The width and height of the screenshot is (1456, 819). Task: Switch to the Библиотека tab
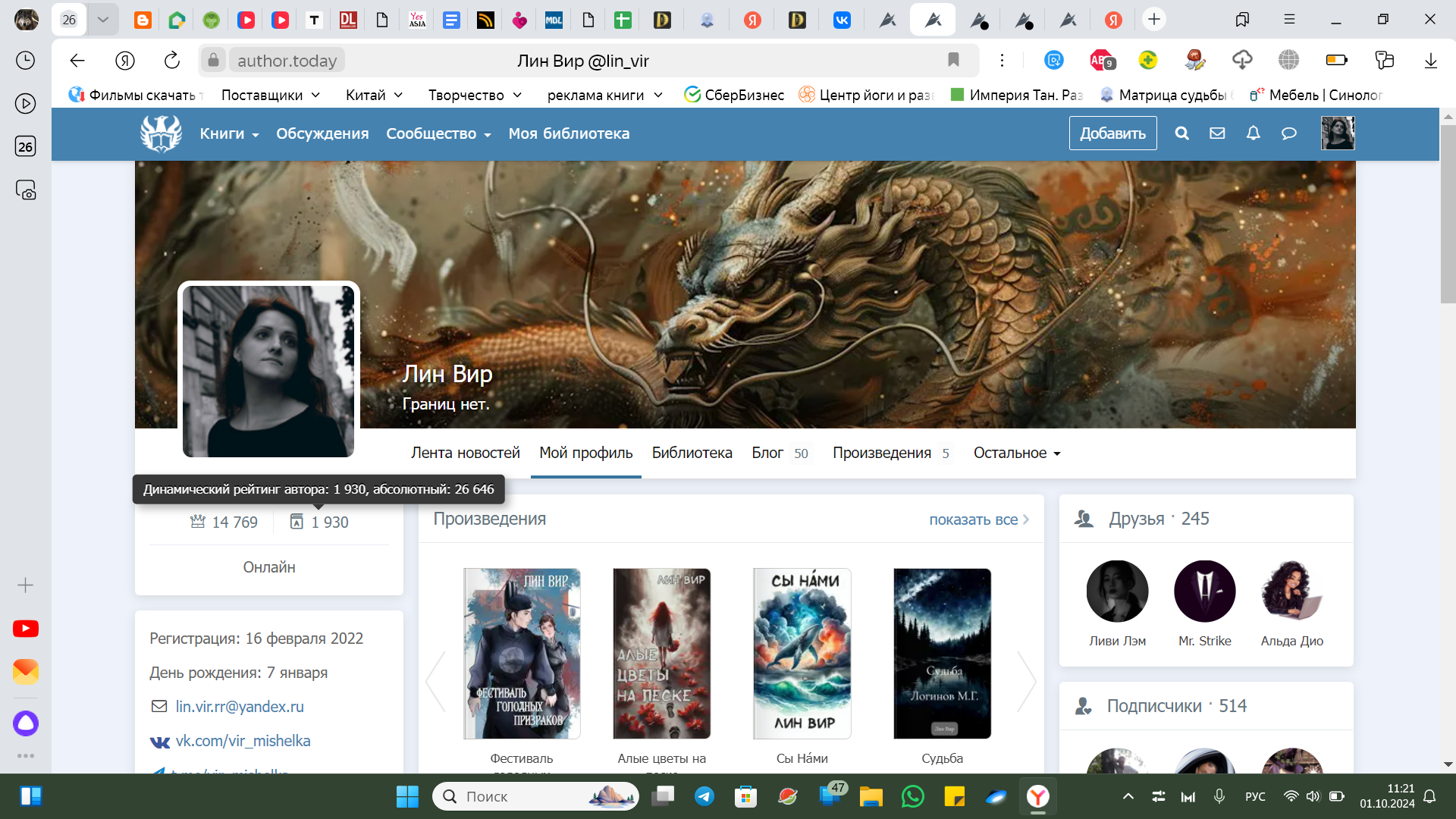(692, 453)
